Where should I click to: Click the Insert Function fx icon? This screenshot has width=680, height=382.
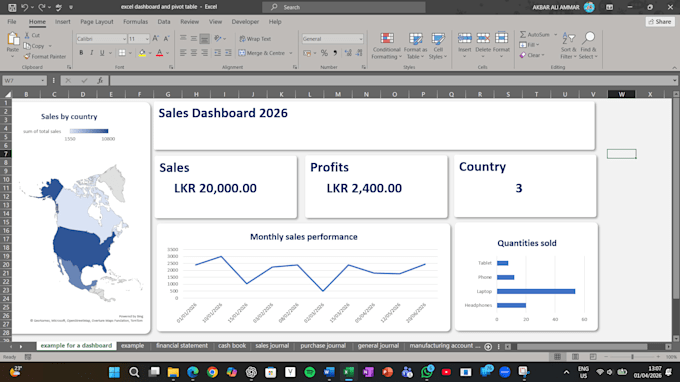(x=100, y=80)
